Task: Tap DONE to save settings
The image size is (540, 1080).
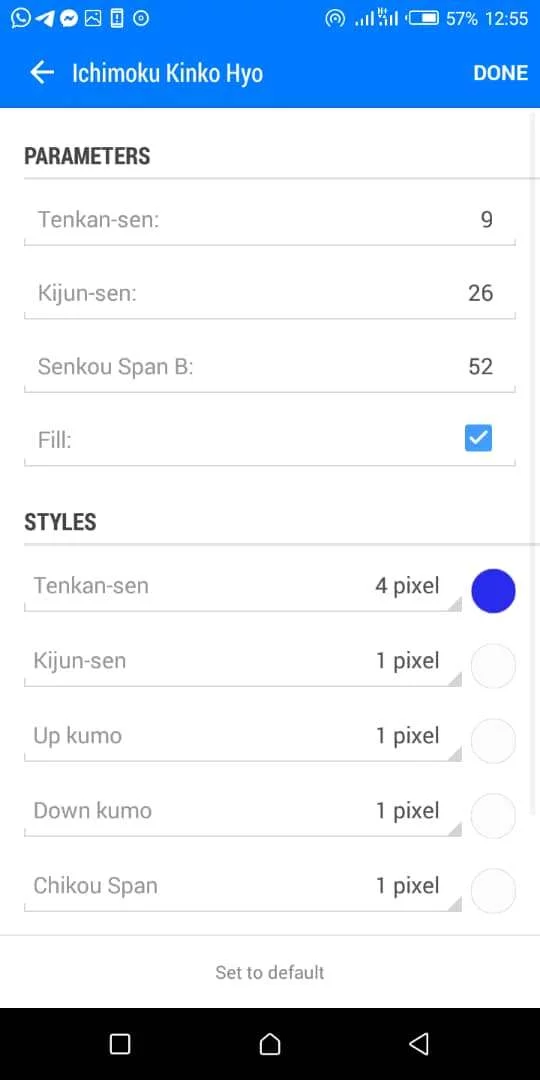Action: [x=501, y=73]
